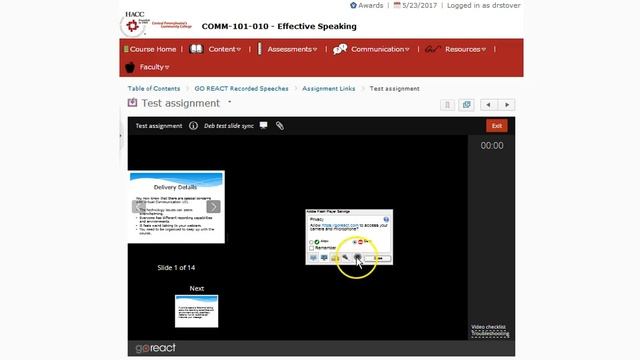Open the Assessments menu
Viewport: 640px width, 360px height.
pos(289,49)
